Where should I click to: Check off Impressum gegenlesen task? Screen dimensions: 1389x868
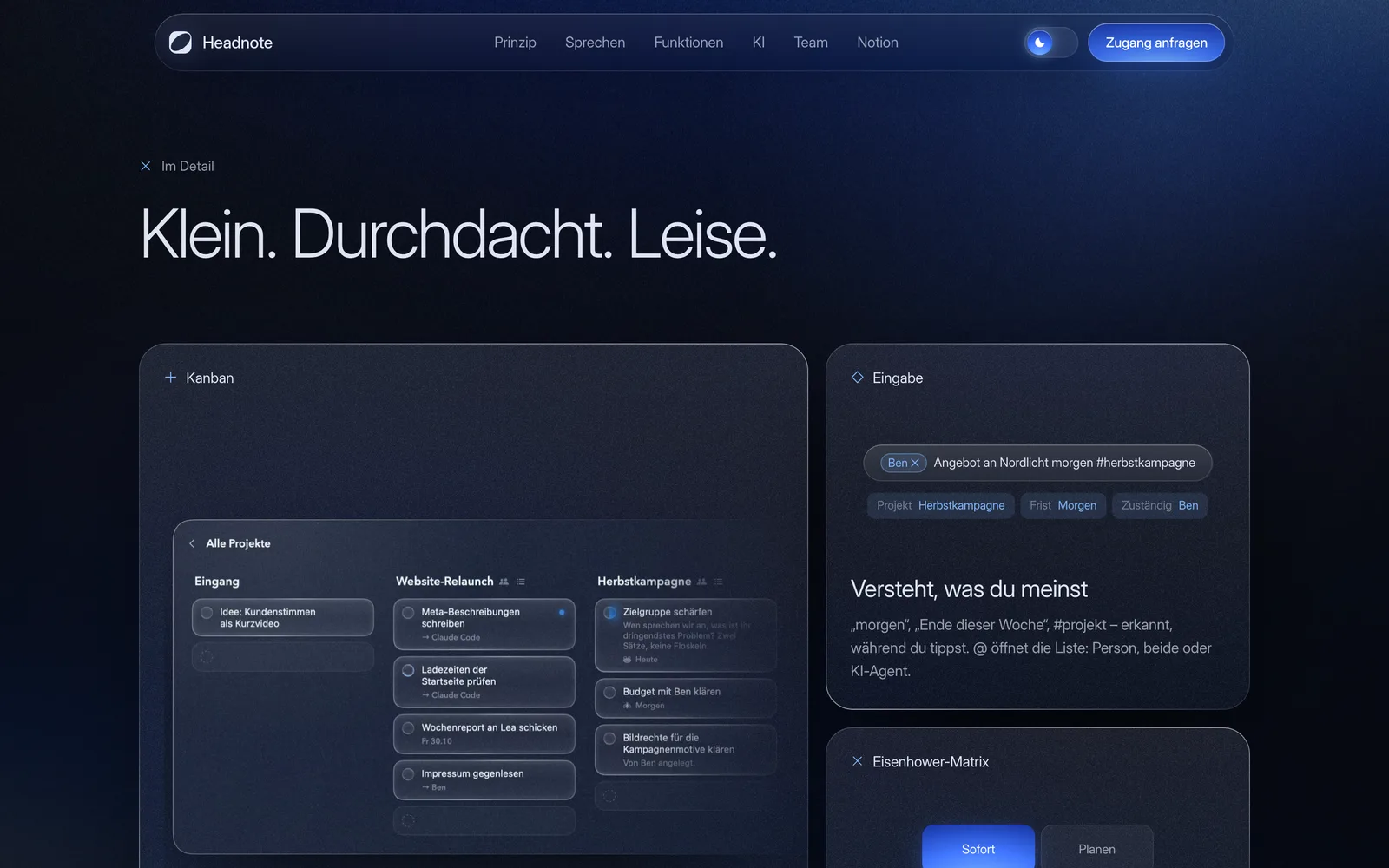pyautogui.click(x=408, y=774)
